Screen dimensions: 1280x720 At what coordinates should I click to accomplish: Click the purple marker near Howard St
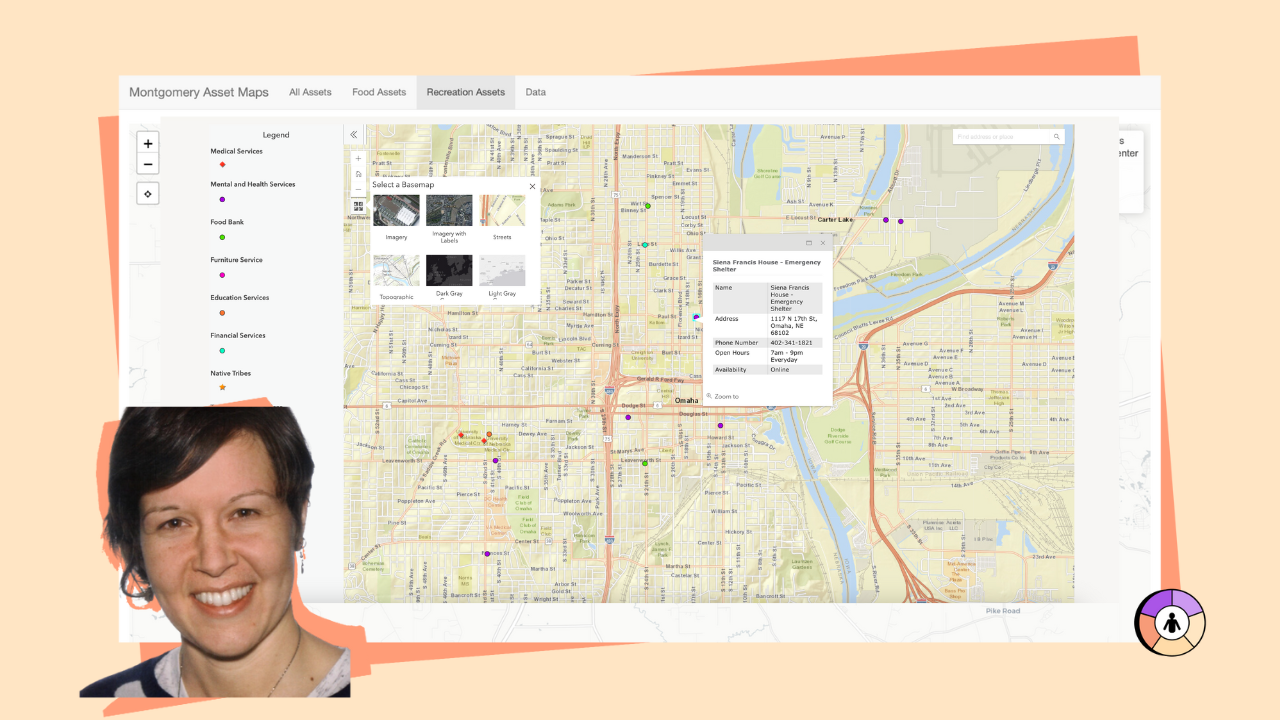720,426
